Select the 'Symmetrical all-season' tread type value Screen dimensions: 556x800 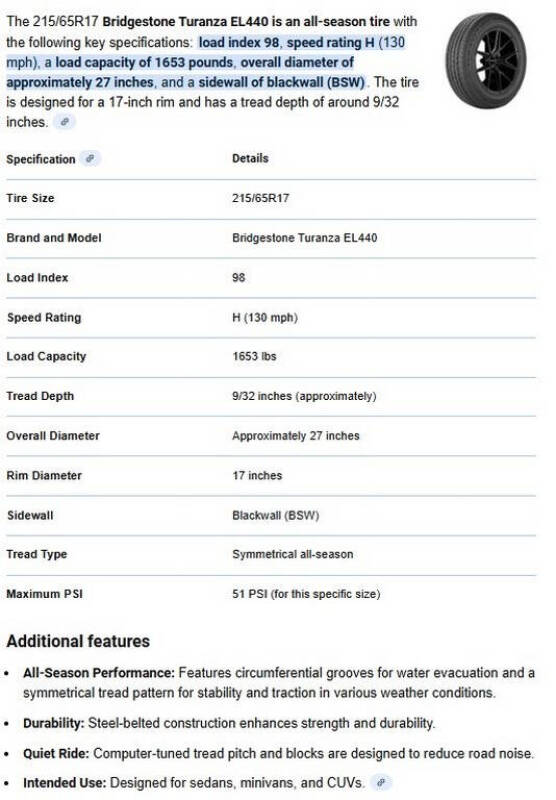[293, 554]
